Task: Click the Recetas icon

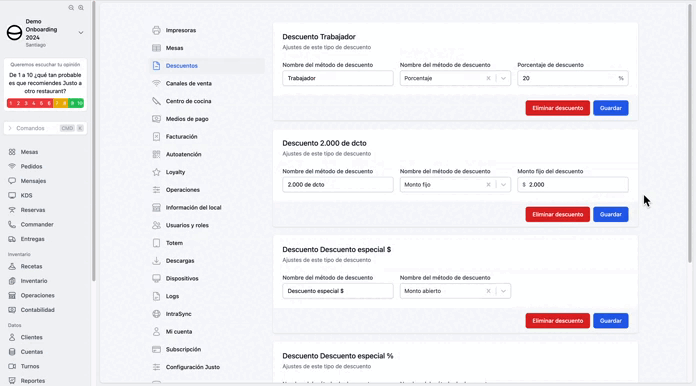Action: pyautogui.click(x=12, y=266)
